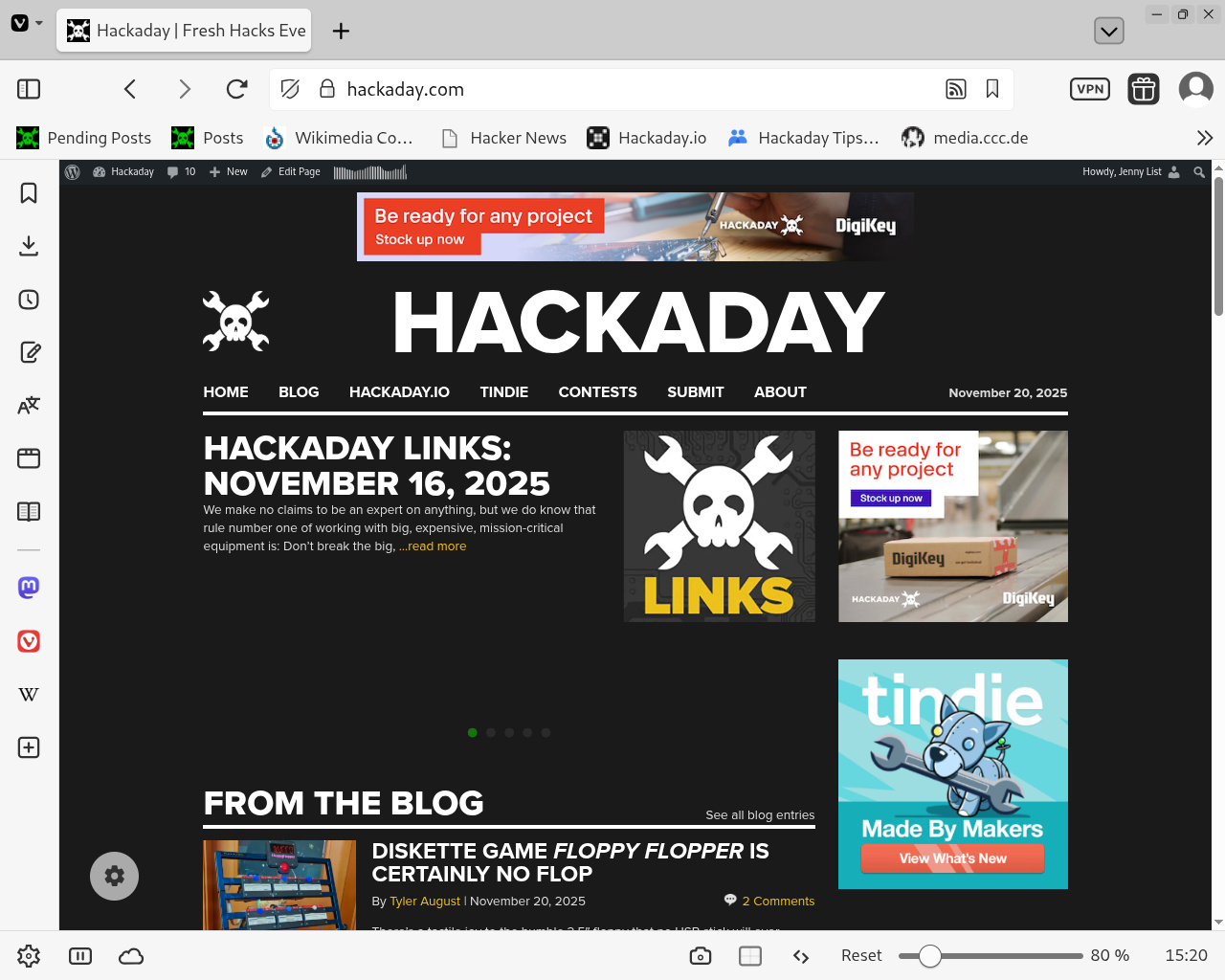Open the Wikipedia web panel

tap(29, 694)
